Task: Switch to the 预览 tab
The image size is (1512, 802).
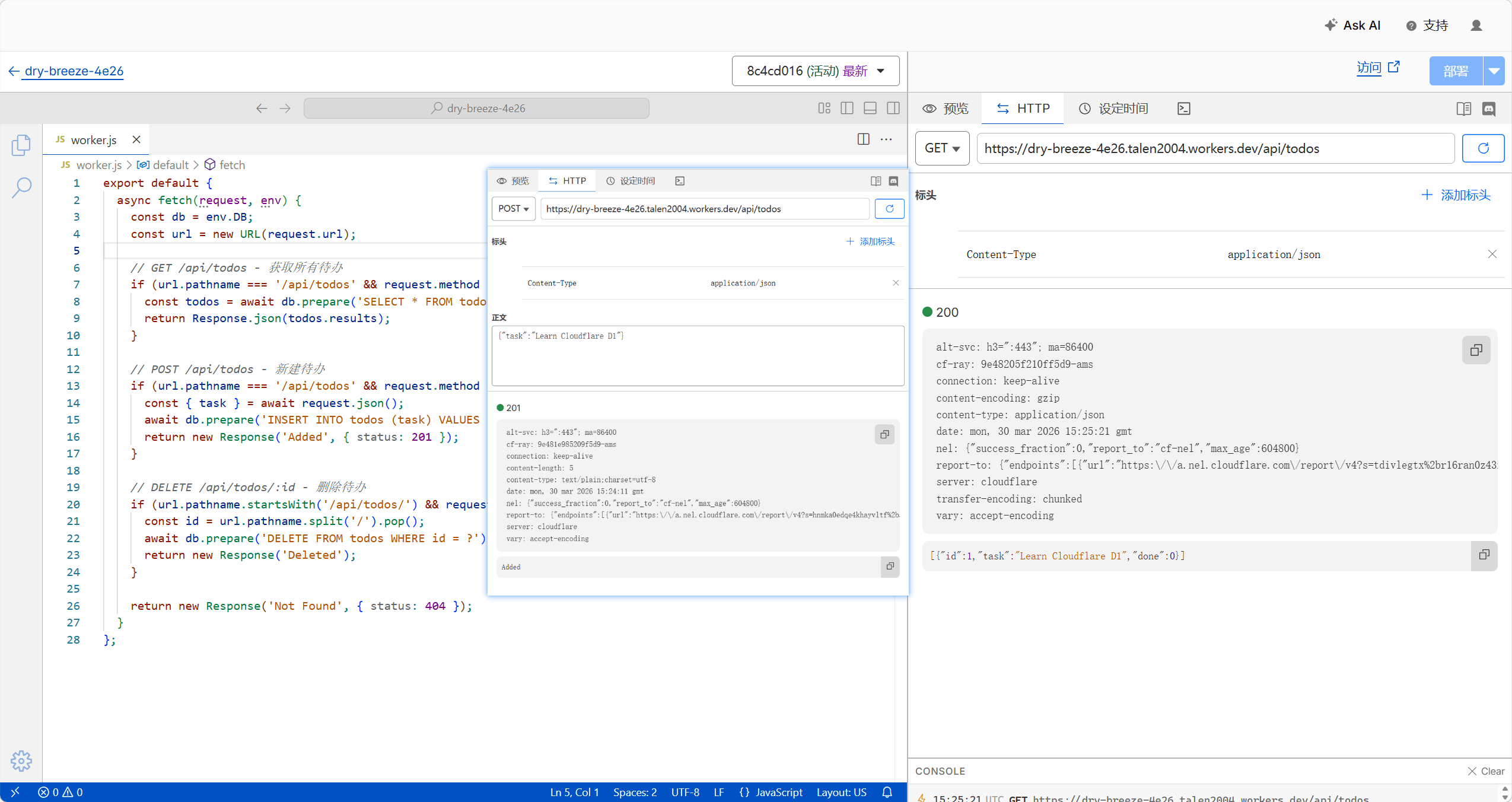Action: pos(945,109)
